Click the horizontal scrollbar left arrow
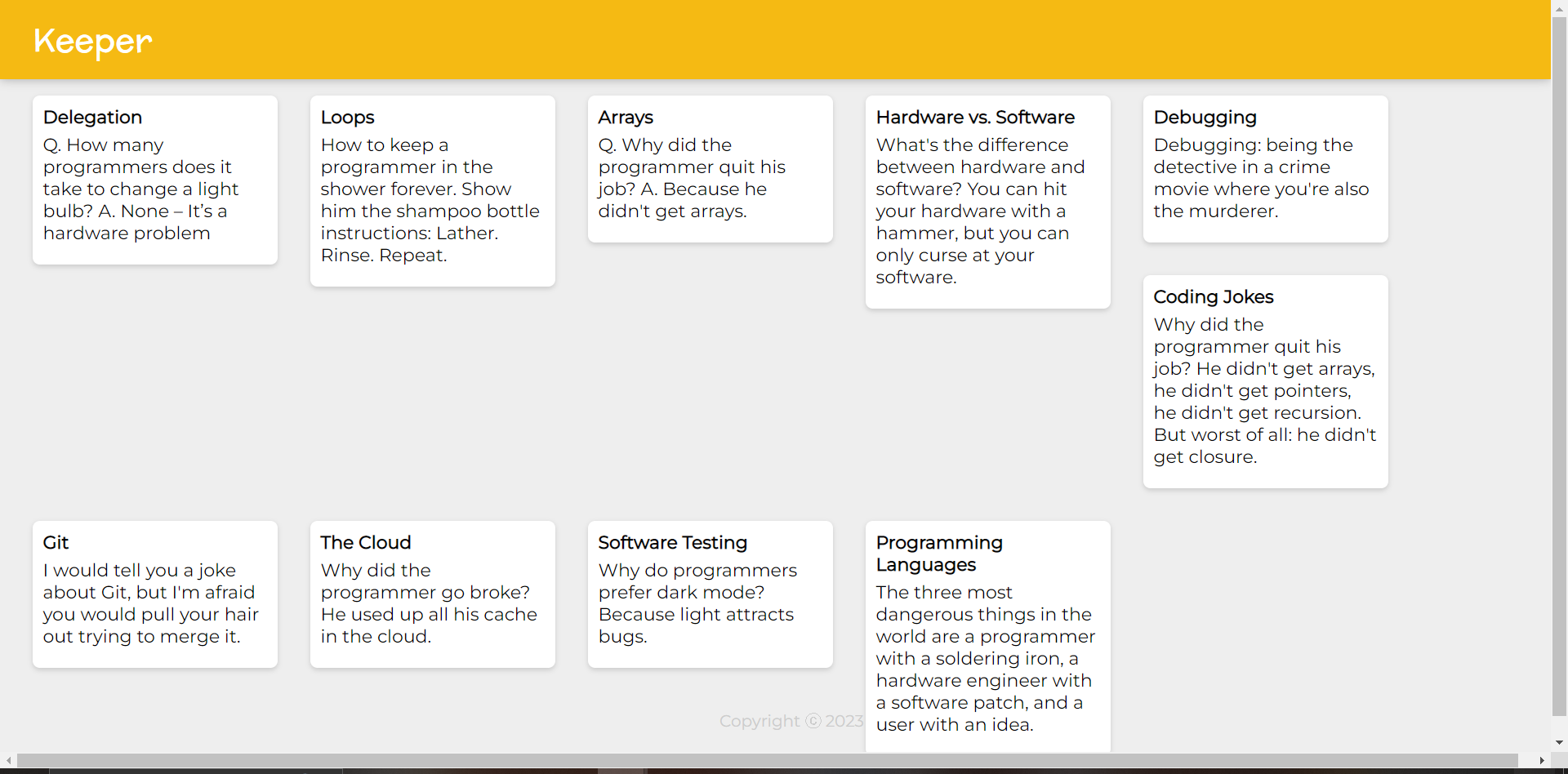 pyautogui.click(x=8, y=760)
